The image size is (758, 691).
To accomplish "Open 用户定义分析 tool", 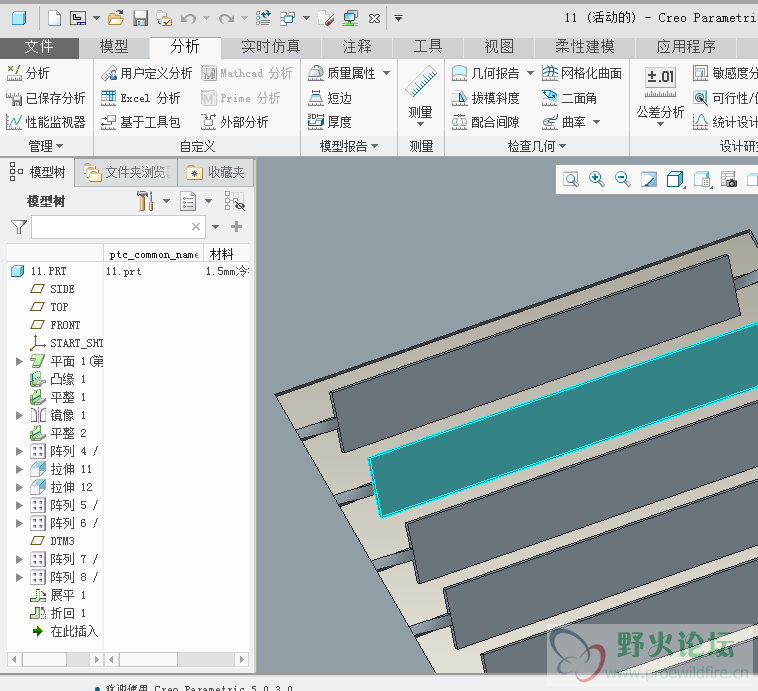I will (x=146, y=73).
